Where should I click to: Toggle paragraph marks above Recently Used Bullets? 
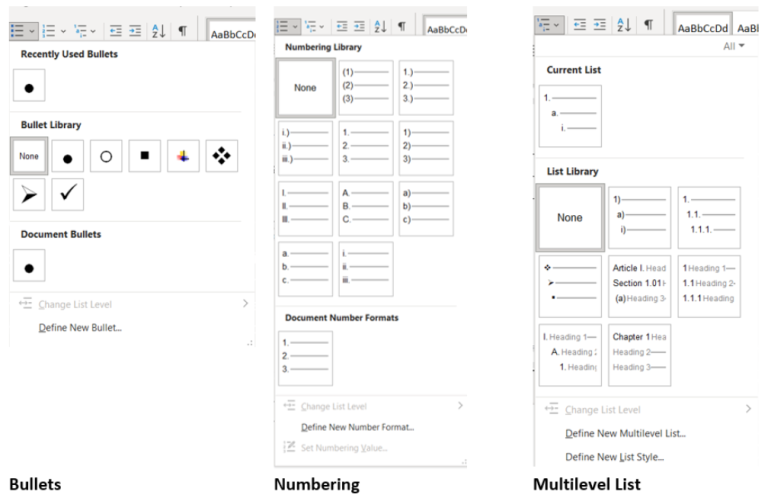182,31
